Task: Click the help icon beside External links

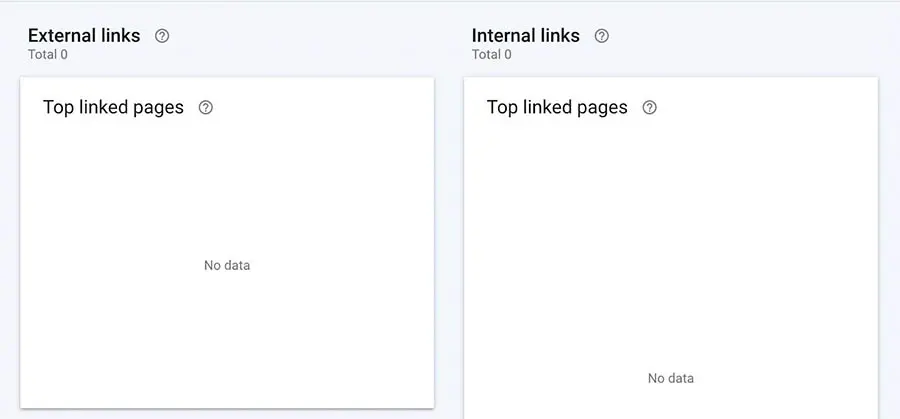Action: coord(162,36)
